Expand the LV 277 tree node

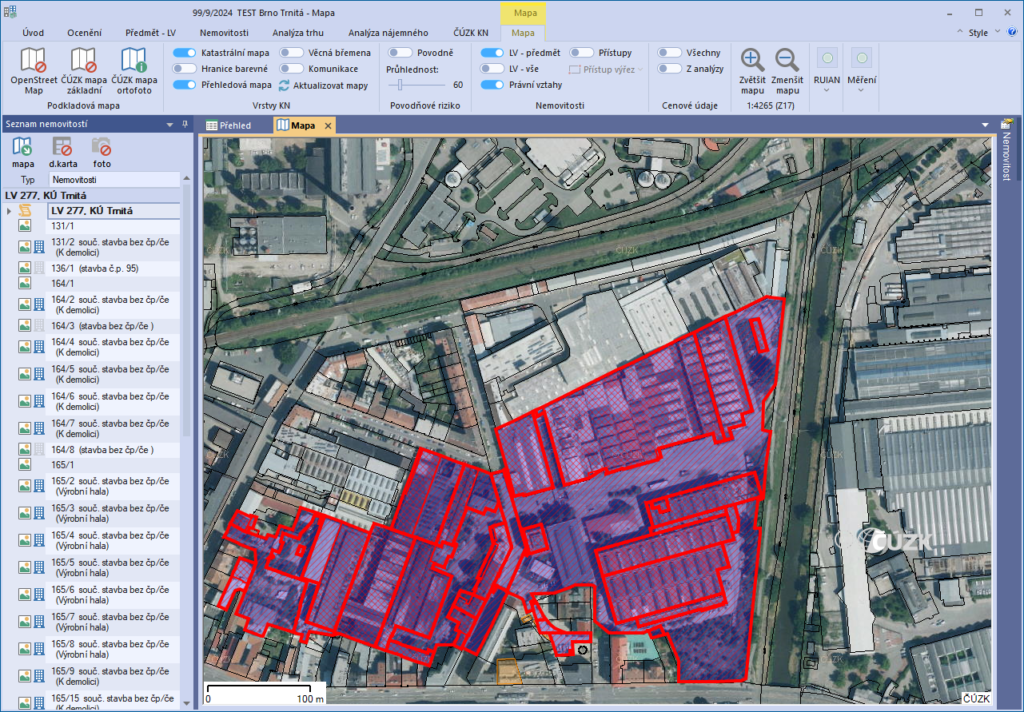click(9, 211)
